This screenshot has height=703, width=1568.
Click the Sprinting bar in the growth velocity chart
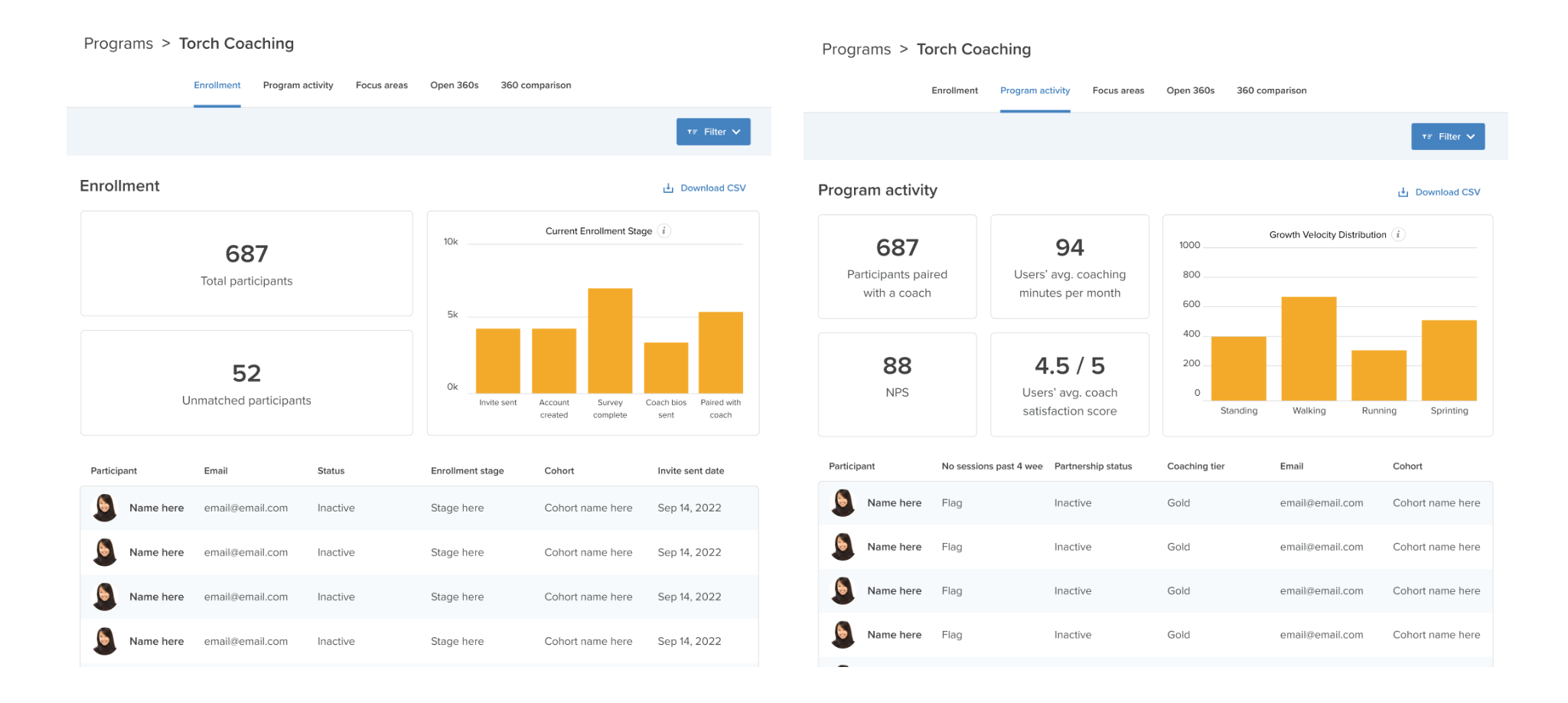[1449, 360]
